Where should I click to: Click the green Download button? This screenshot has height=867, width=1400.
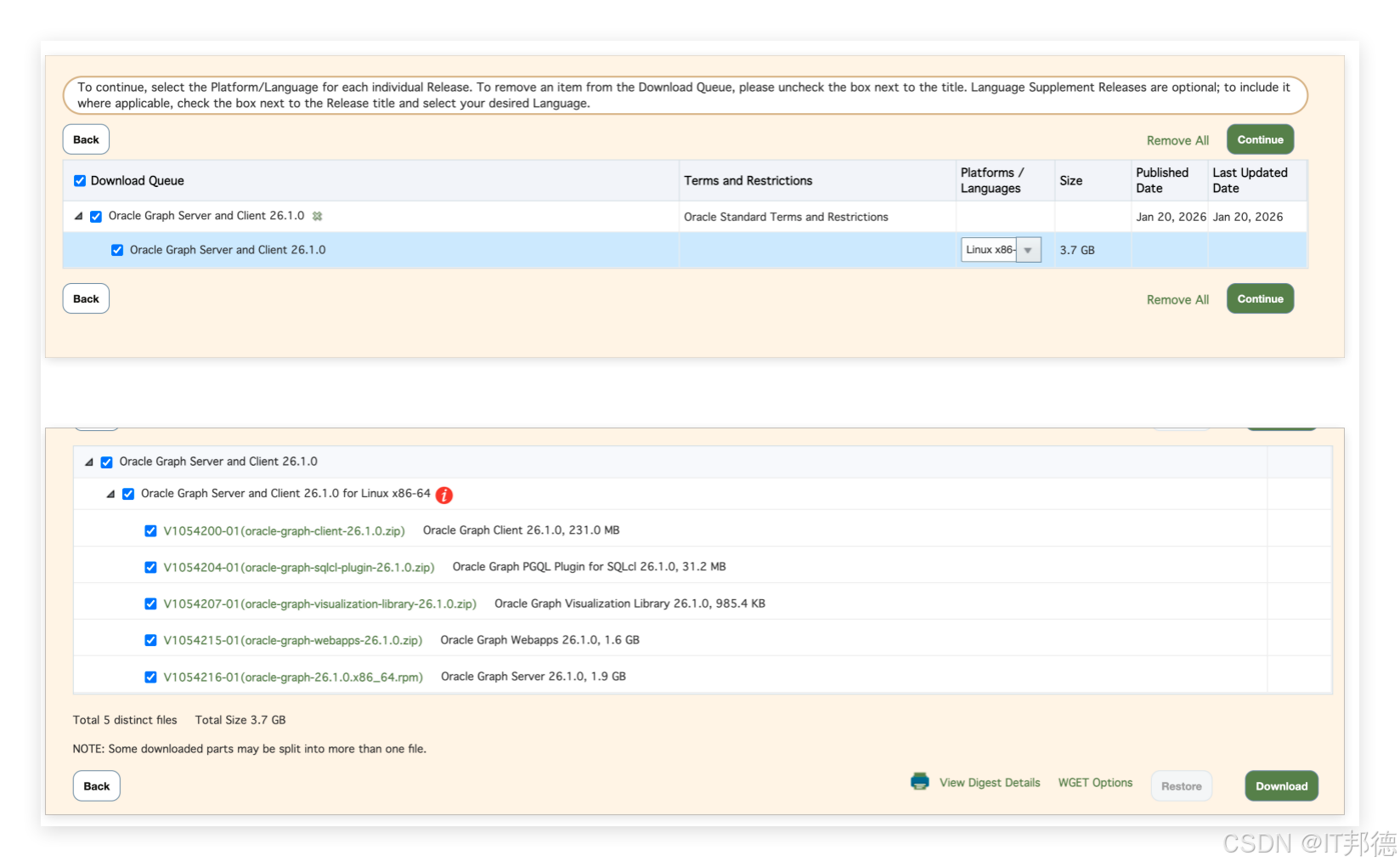[1282, 786]
